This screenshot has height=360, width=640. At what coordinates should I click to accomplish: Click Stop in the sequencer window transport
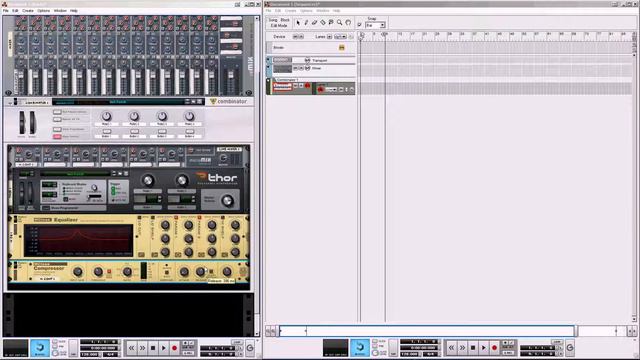click(x=473, y=348)
